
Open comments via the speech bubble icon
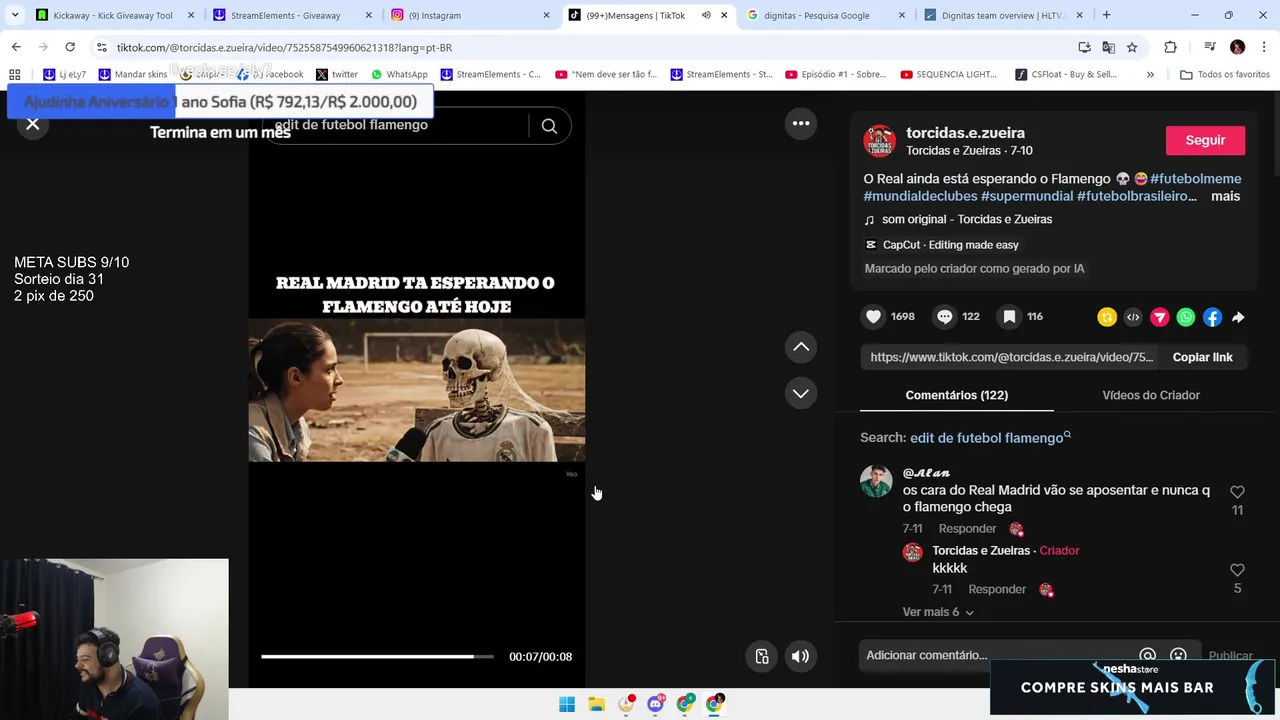(945, 317)
